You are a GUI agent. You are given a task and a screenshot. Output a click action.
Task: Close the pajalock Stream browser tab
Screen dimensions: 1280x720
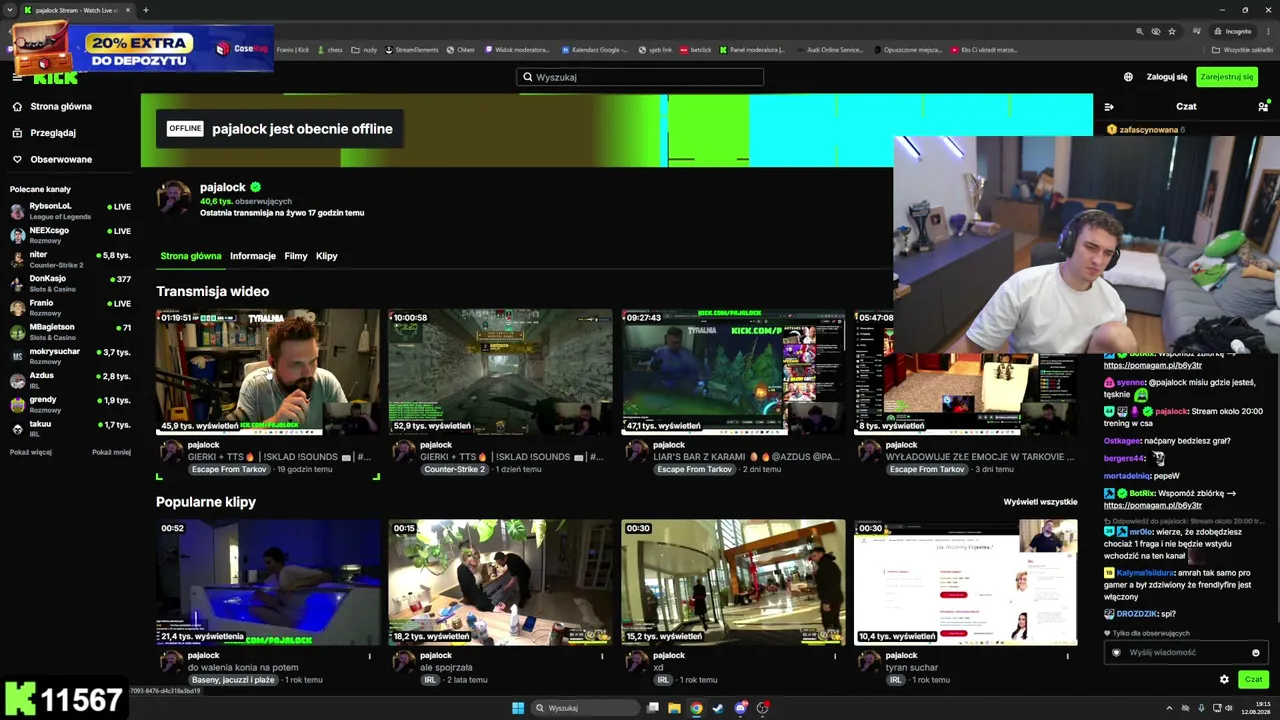tap(129, 10)
